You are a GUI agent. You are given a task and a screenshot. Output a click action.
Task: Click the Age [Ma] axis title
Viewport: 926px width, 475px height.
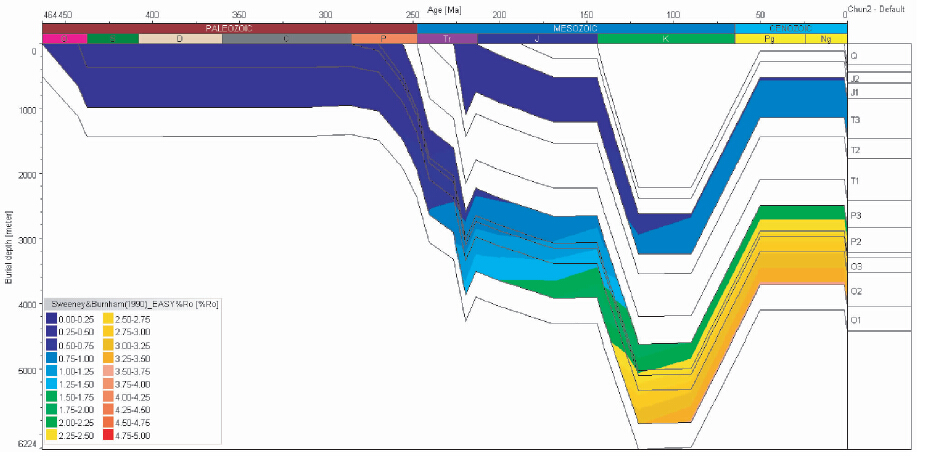coord(444,7)
